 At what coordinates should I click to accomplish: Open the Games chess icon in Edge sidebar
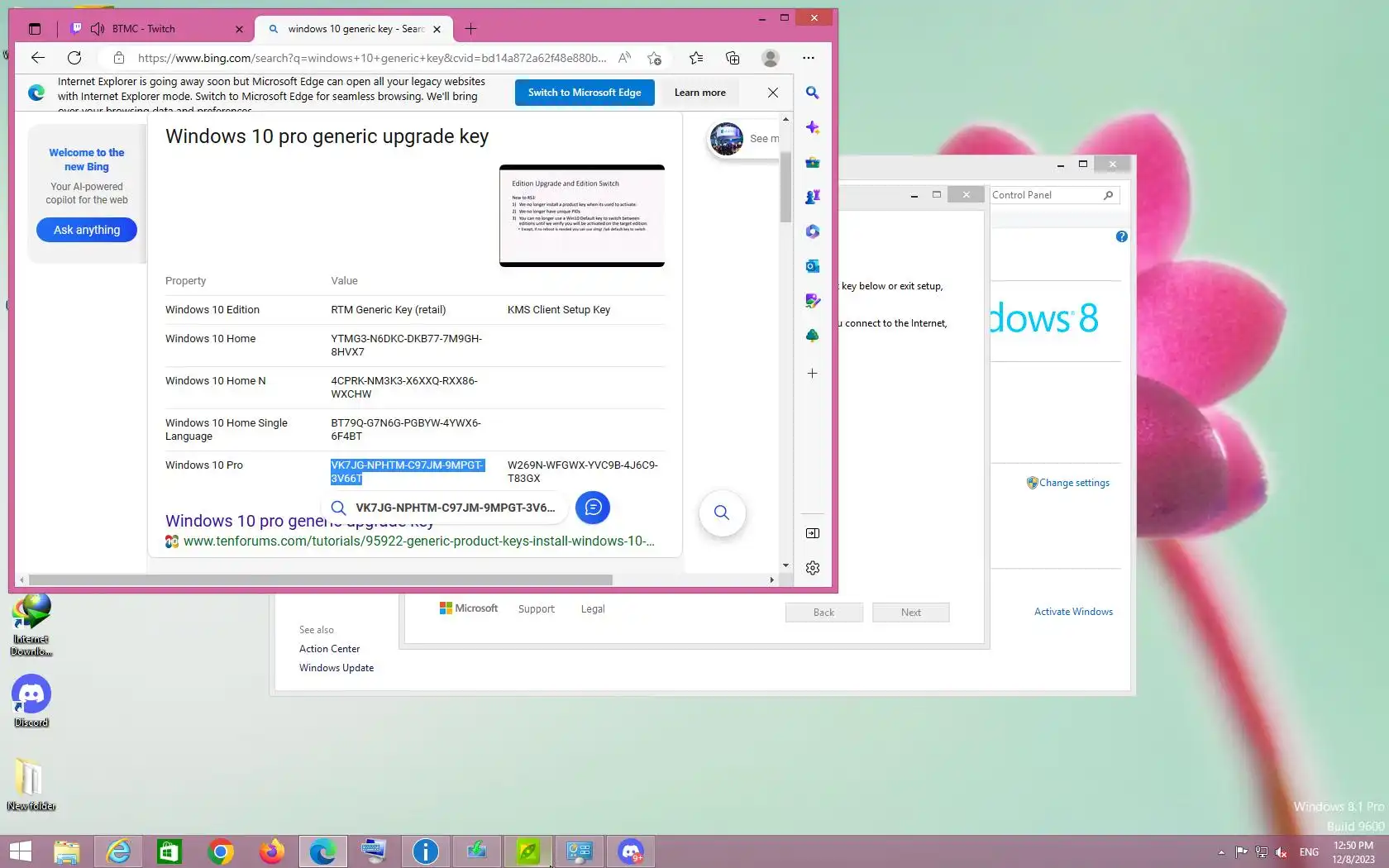tap(813, 197)
